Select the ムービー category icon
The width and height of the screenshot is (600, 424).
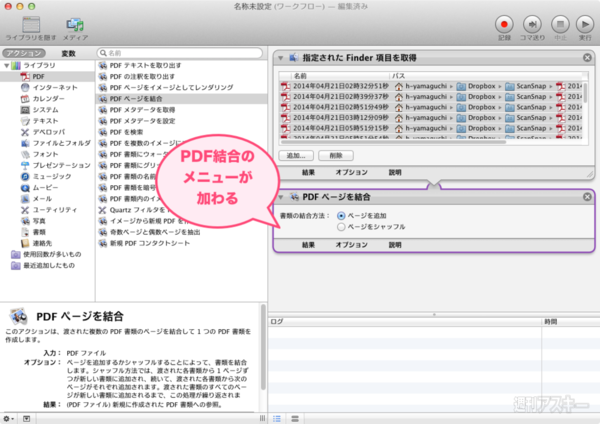pos(25,188)
